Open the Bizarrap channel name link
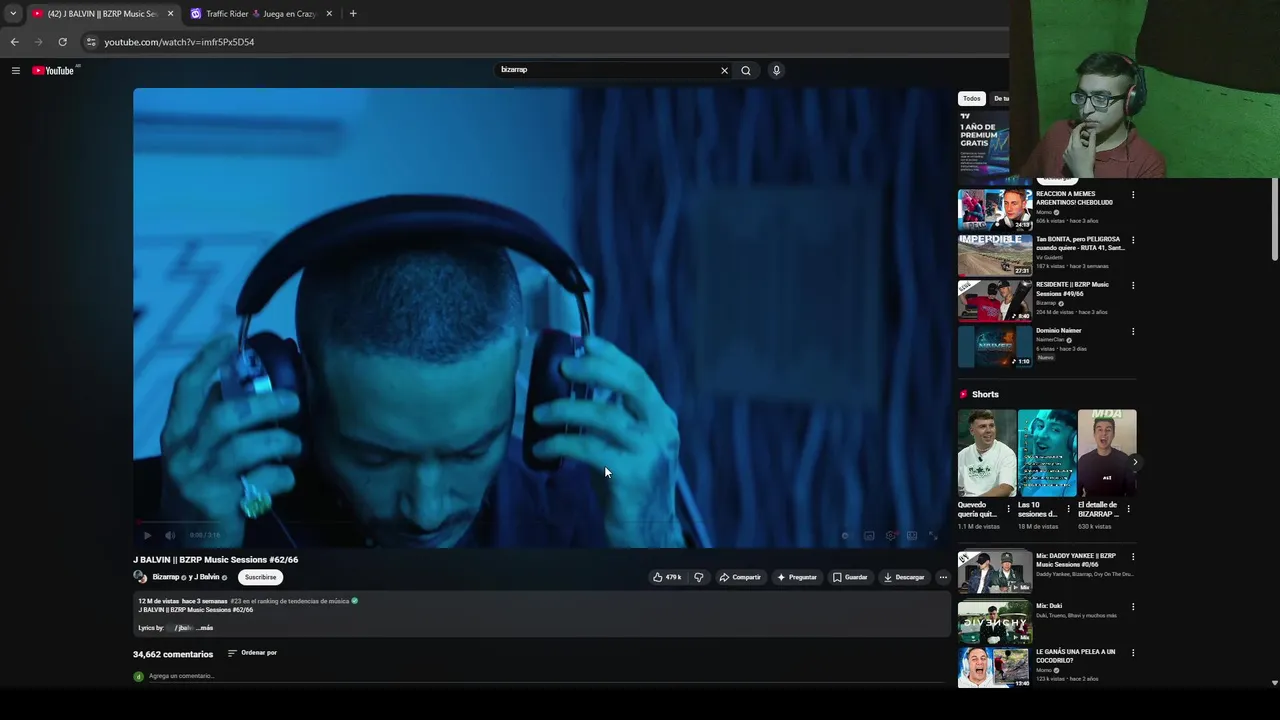Image resolution: width=1280 pixels, height=720 pixels. point(166,577)
